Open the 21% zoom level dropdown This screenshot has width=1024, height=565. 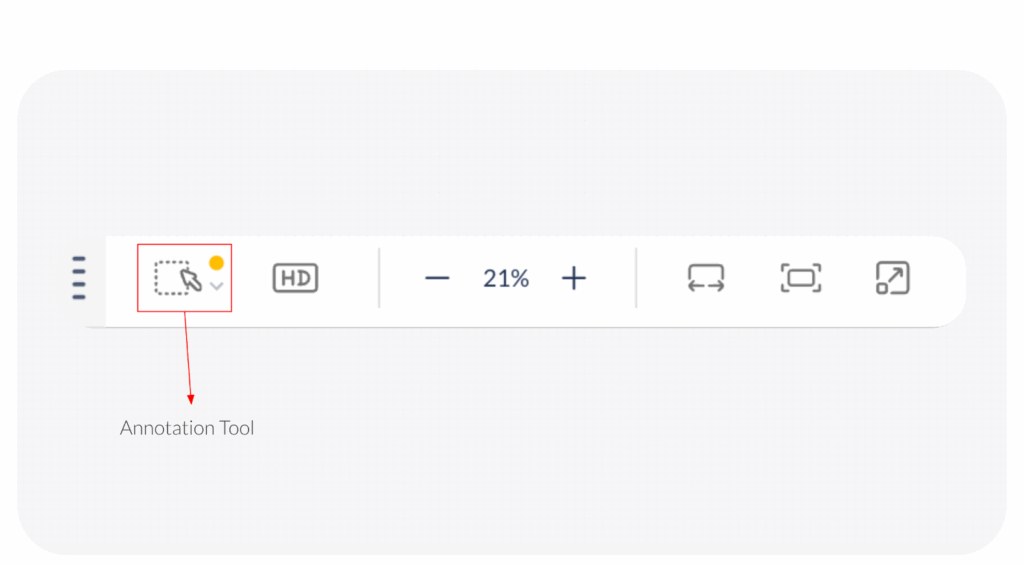(506, 278)
